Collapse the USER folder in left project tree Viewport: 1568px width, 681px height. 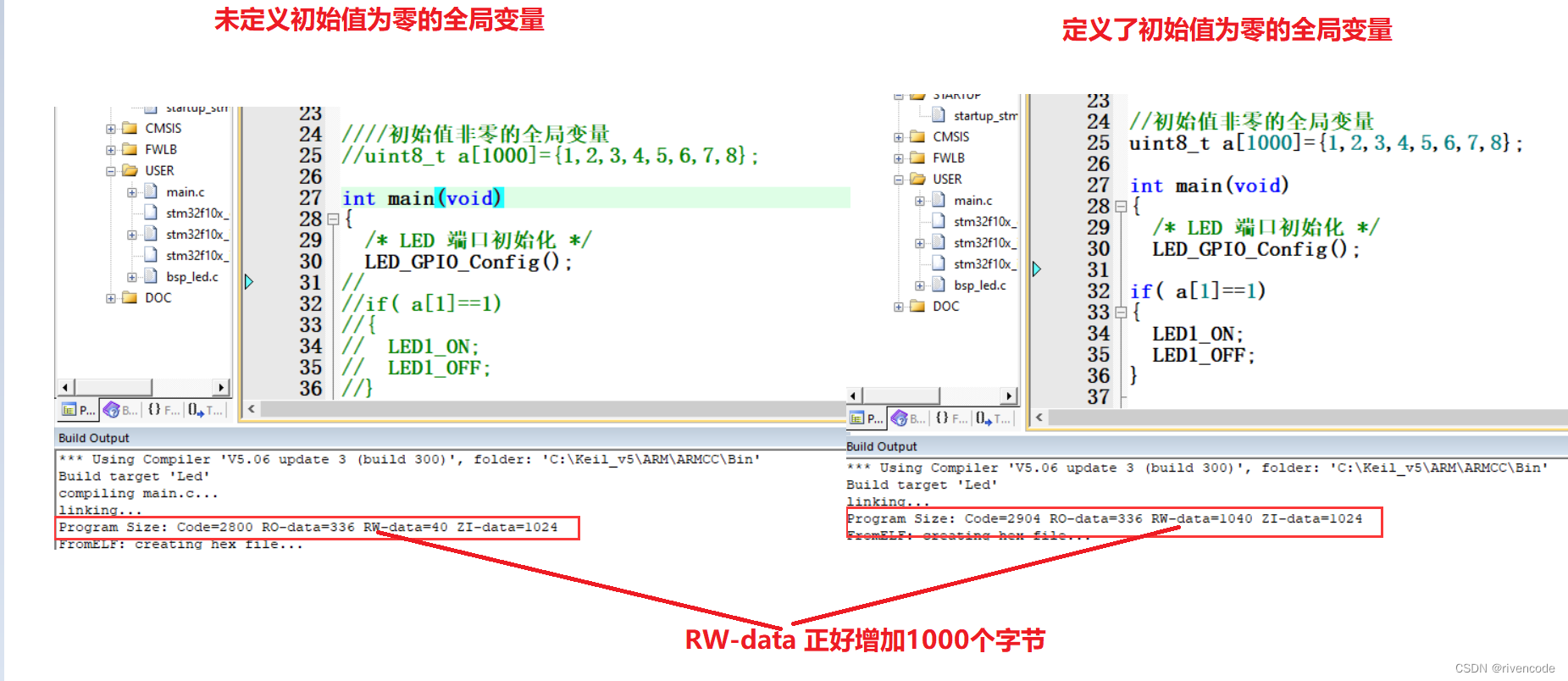pyautogui.click(x=111, y=171)
